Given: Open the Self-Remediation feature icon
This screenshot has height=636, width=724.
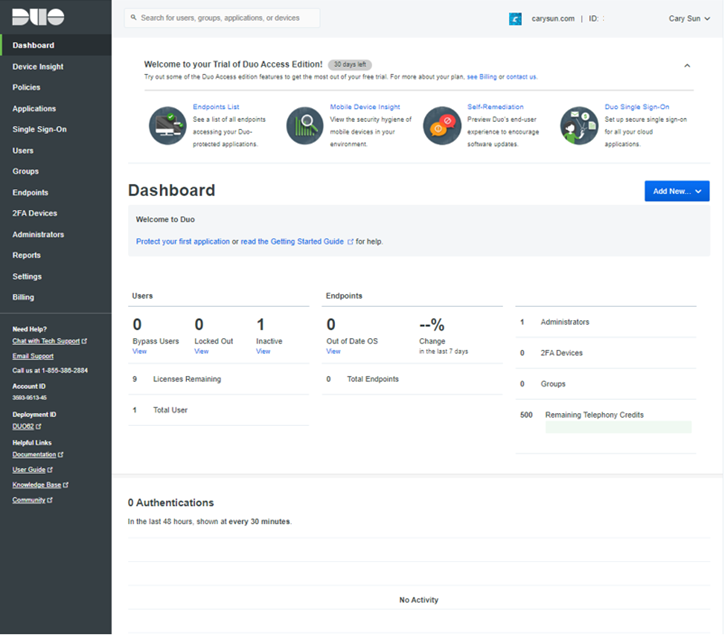Looking at the screenshot, I should coord(442,126).
